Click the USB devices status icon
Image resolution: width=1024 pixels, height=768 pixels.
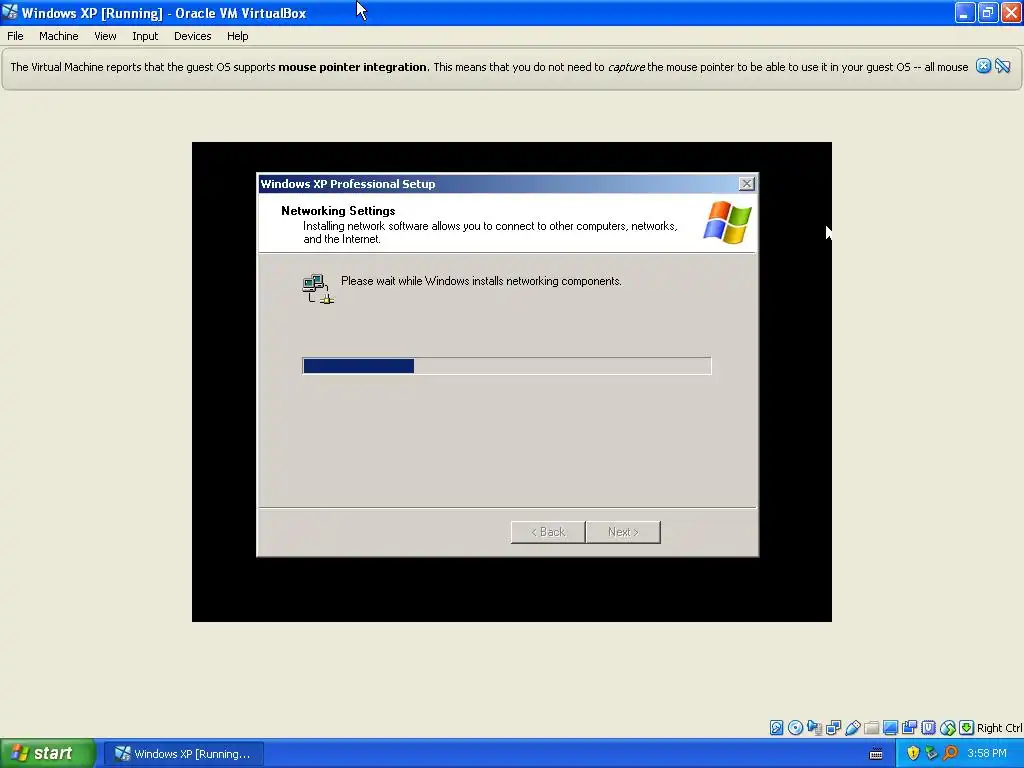(852, 728)
